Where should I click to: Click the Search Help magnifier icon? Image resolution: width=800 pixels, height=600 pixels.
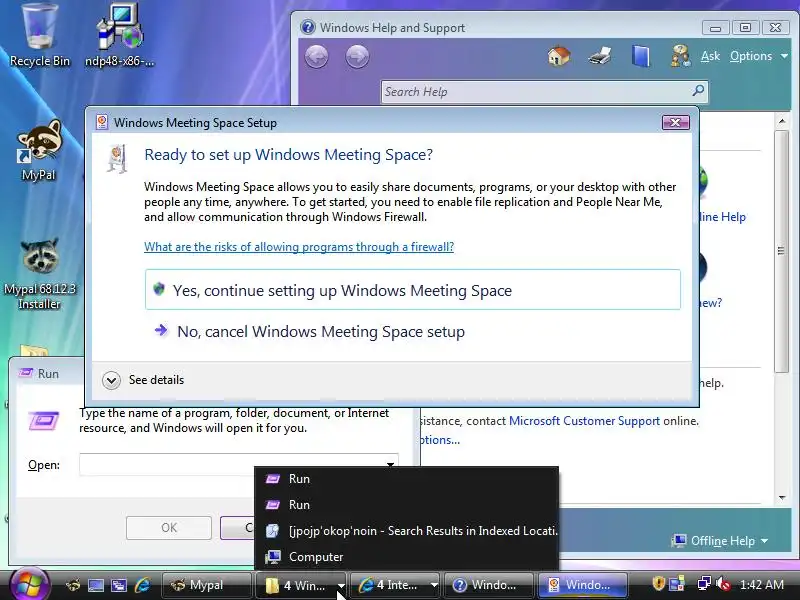(x=698, y=91)
